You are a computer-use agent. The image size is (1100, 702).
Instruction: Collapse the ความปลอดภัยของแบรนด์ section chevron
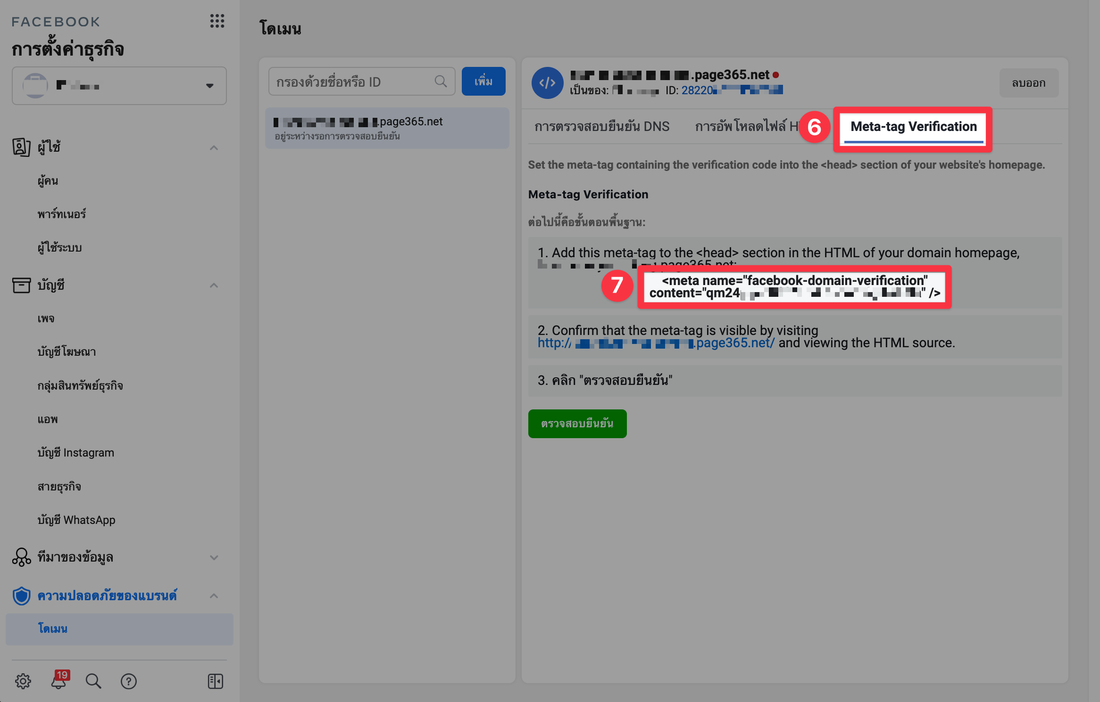pos(214,596)
